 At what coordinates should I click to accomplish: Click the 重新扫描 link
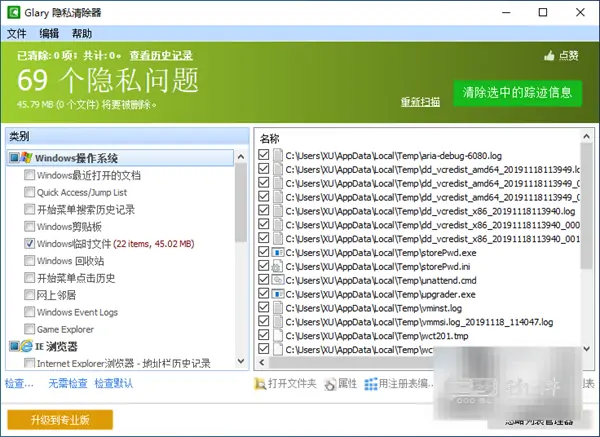[420, 102]
